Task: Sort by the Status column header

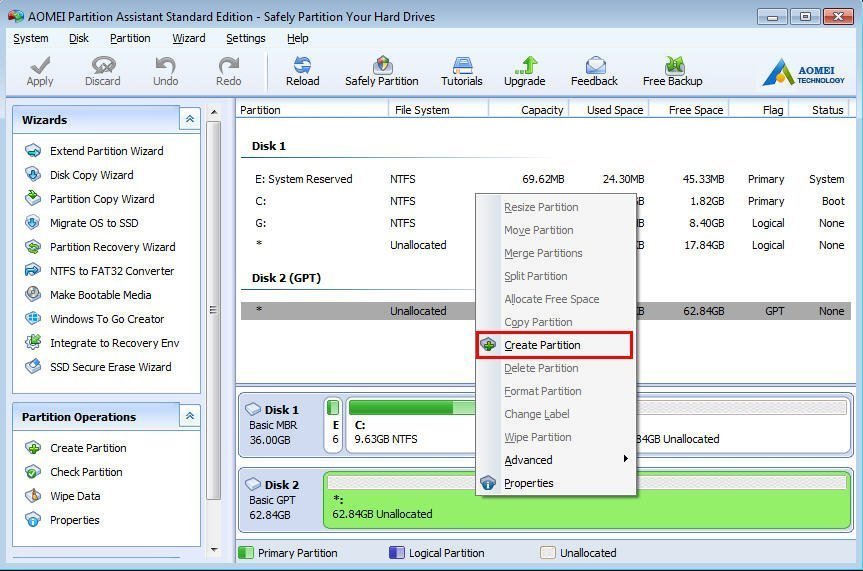Action: 820,110
